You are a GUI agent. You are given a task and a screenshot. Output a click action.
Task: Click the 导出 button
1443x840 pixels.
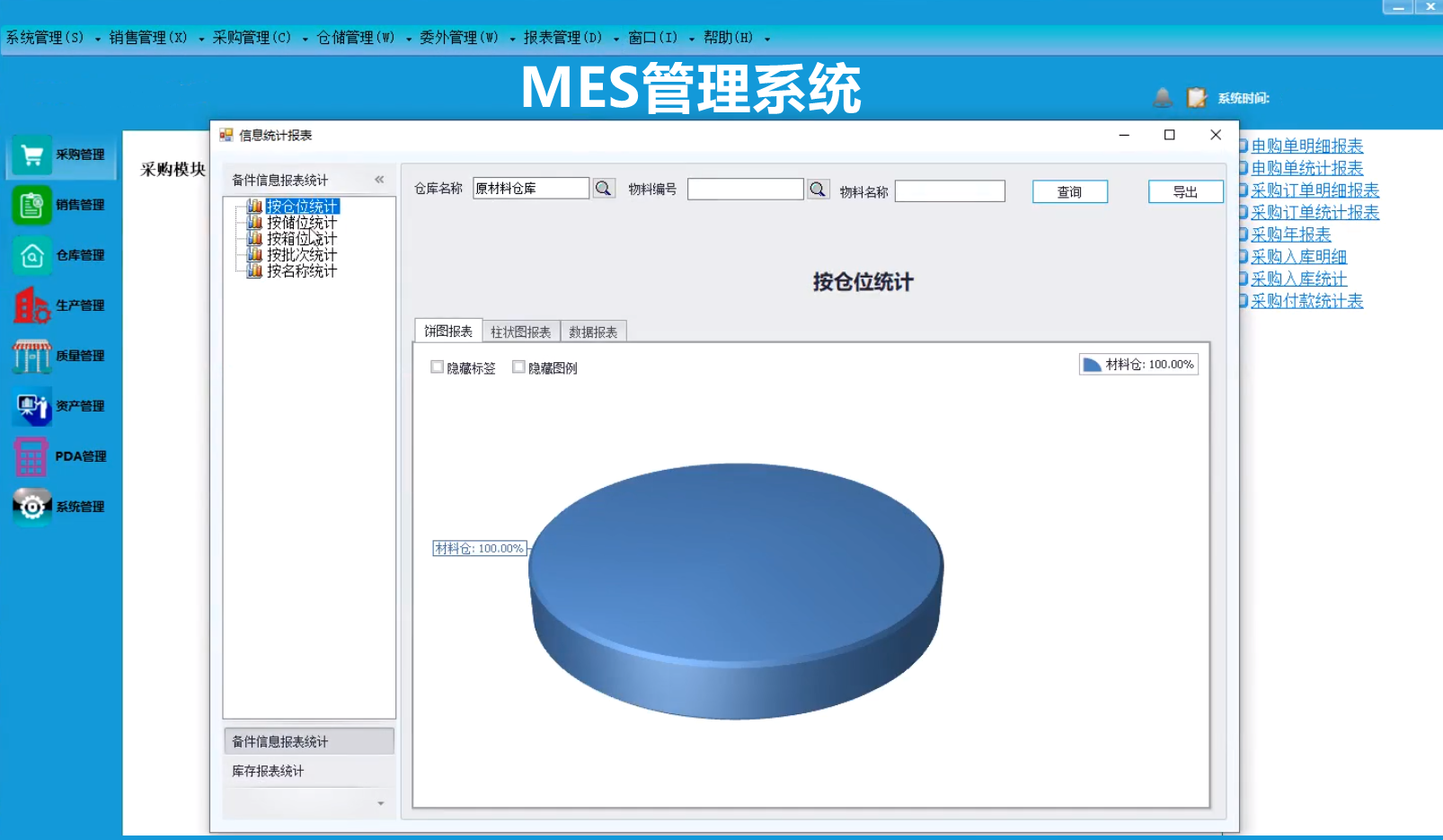[x=1186, y=191]
